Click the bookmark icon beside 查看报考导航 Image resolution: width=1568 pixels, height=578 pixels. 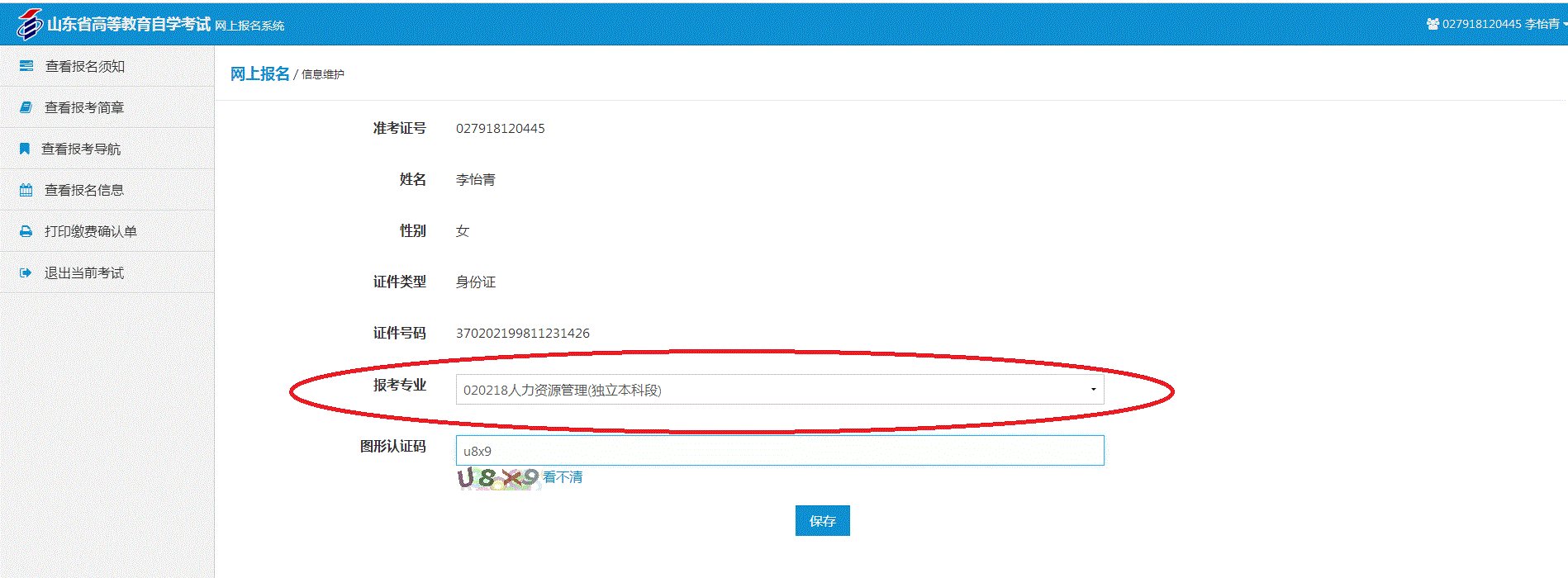(x=25, y=149)
